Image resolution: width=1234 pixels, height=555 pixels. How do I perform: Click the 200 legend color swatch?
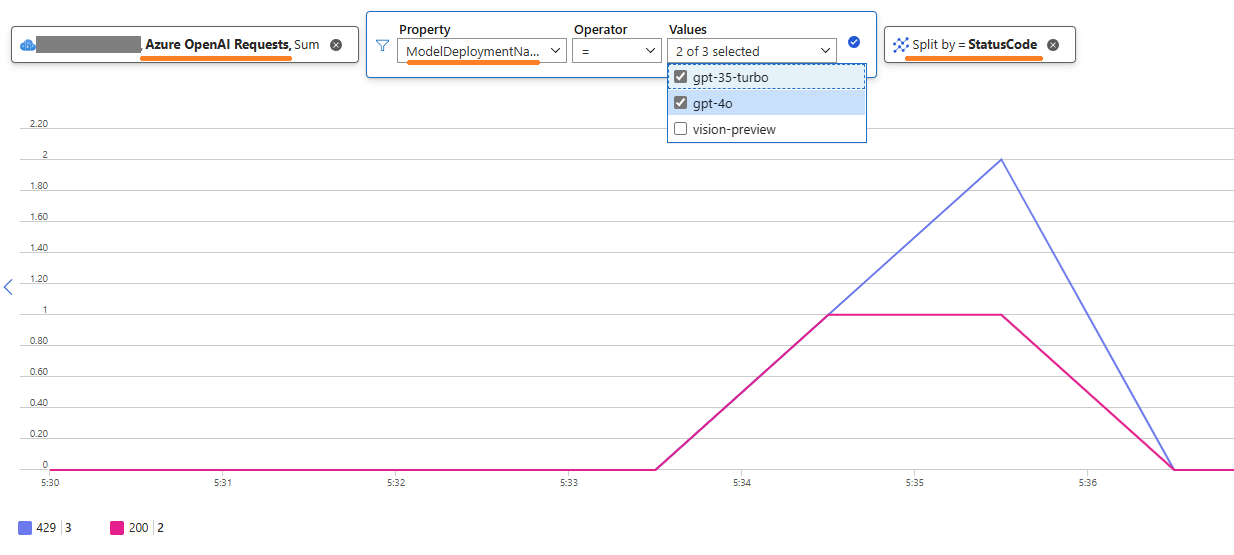[117, 527]
